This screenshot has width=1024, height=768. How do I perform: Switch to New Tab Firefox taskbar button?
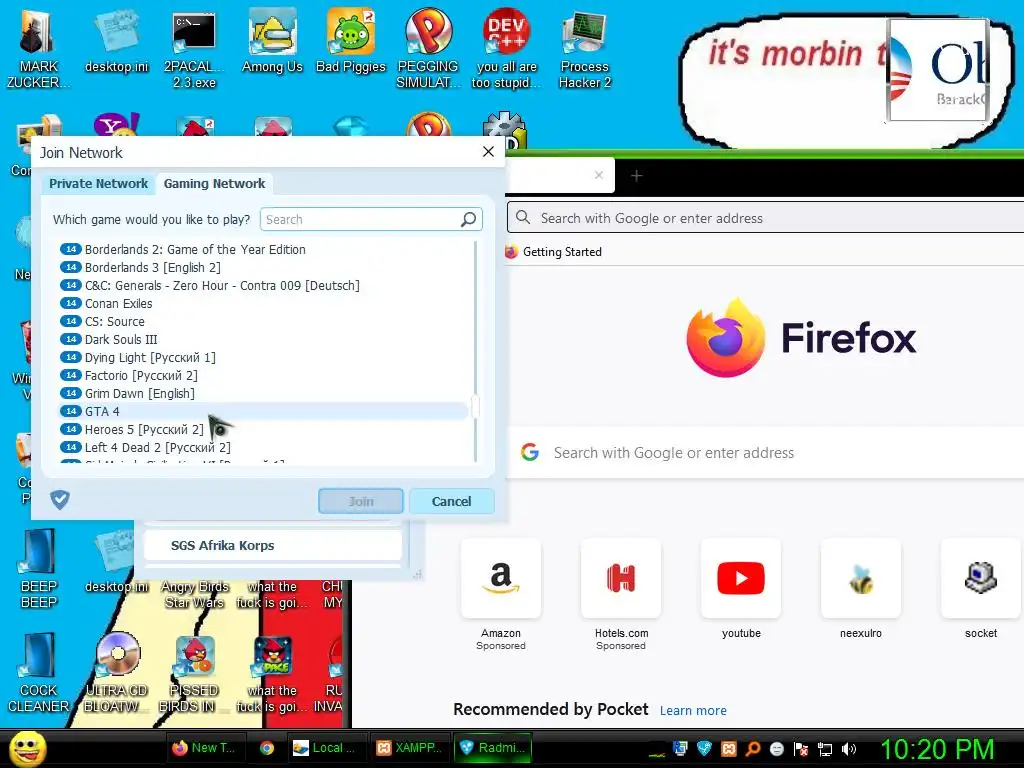click(x=204, y=748)
